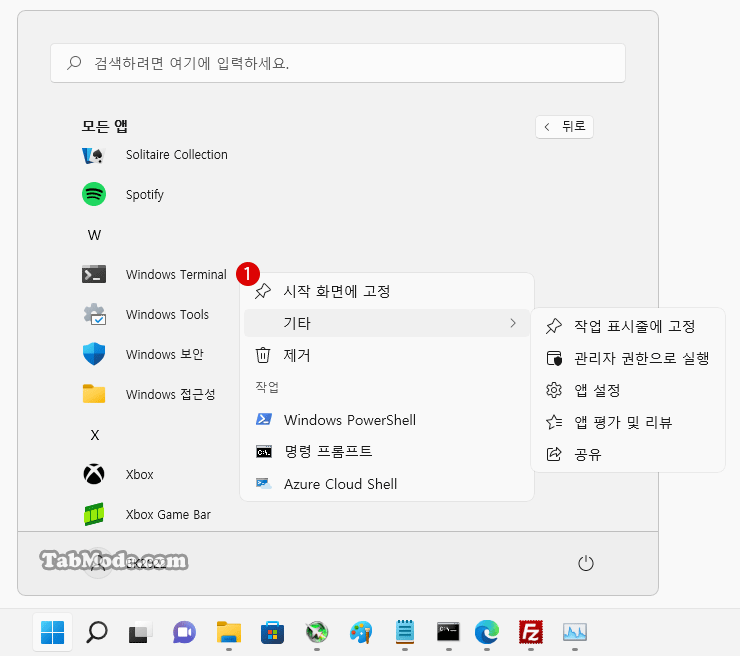Open 앱 설정 from submenu
This screenshot has width=740, height=656.
coord(628,390)
